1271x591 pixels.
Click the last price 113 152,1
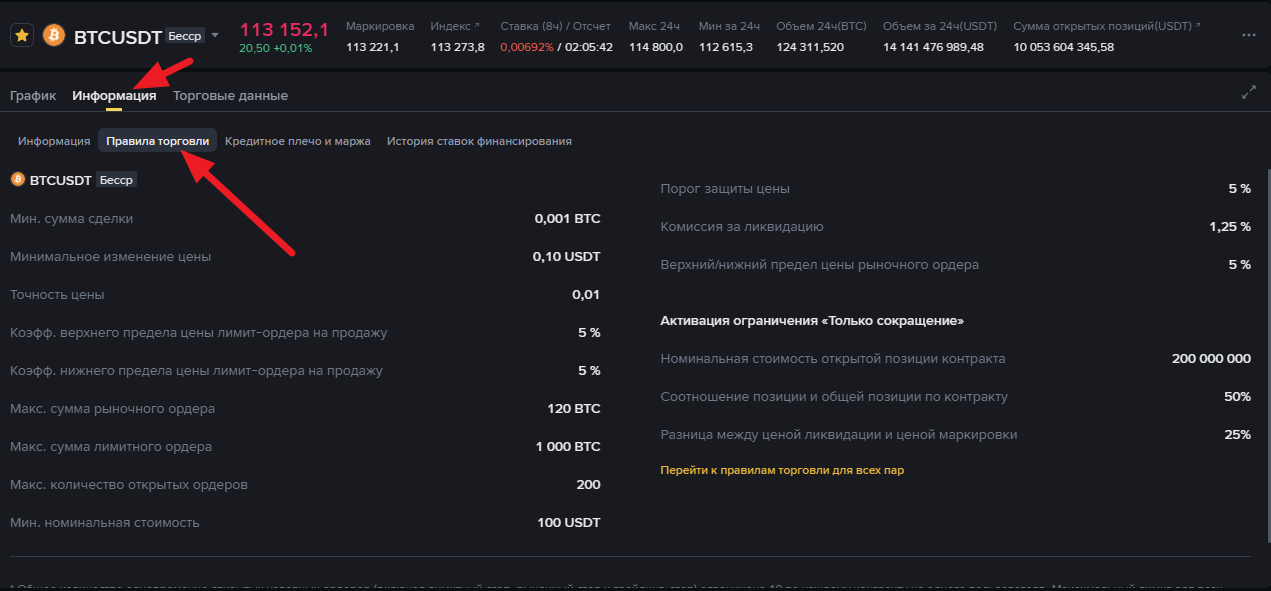284,30
